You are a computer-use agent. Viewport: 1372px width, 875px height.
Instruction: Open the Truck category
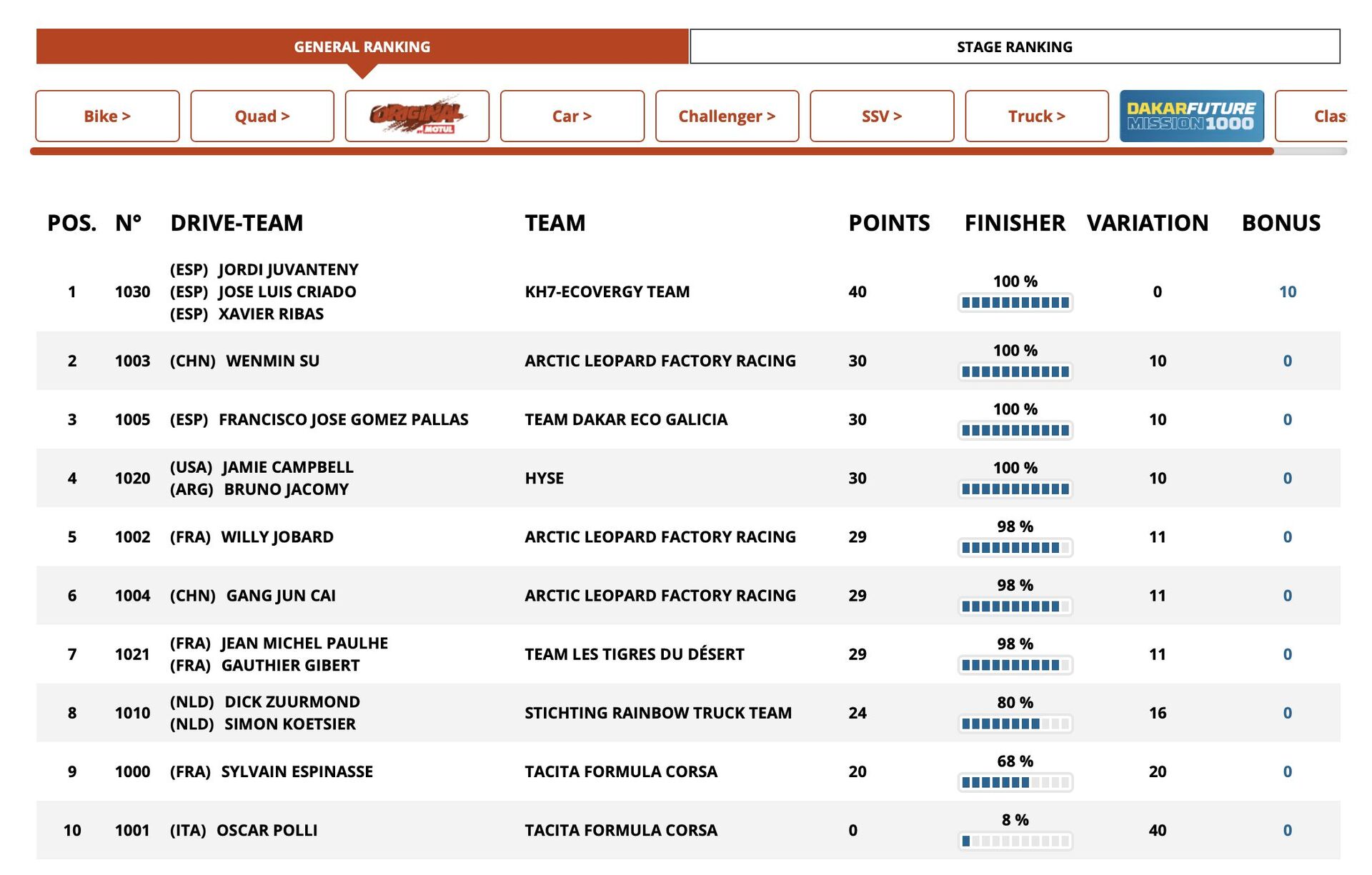1036,116
